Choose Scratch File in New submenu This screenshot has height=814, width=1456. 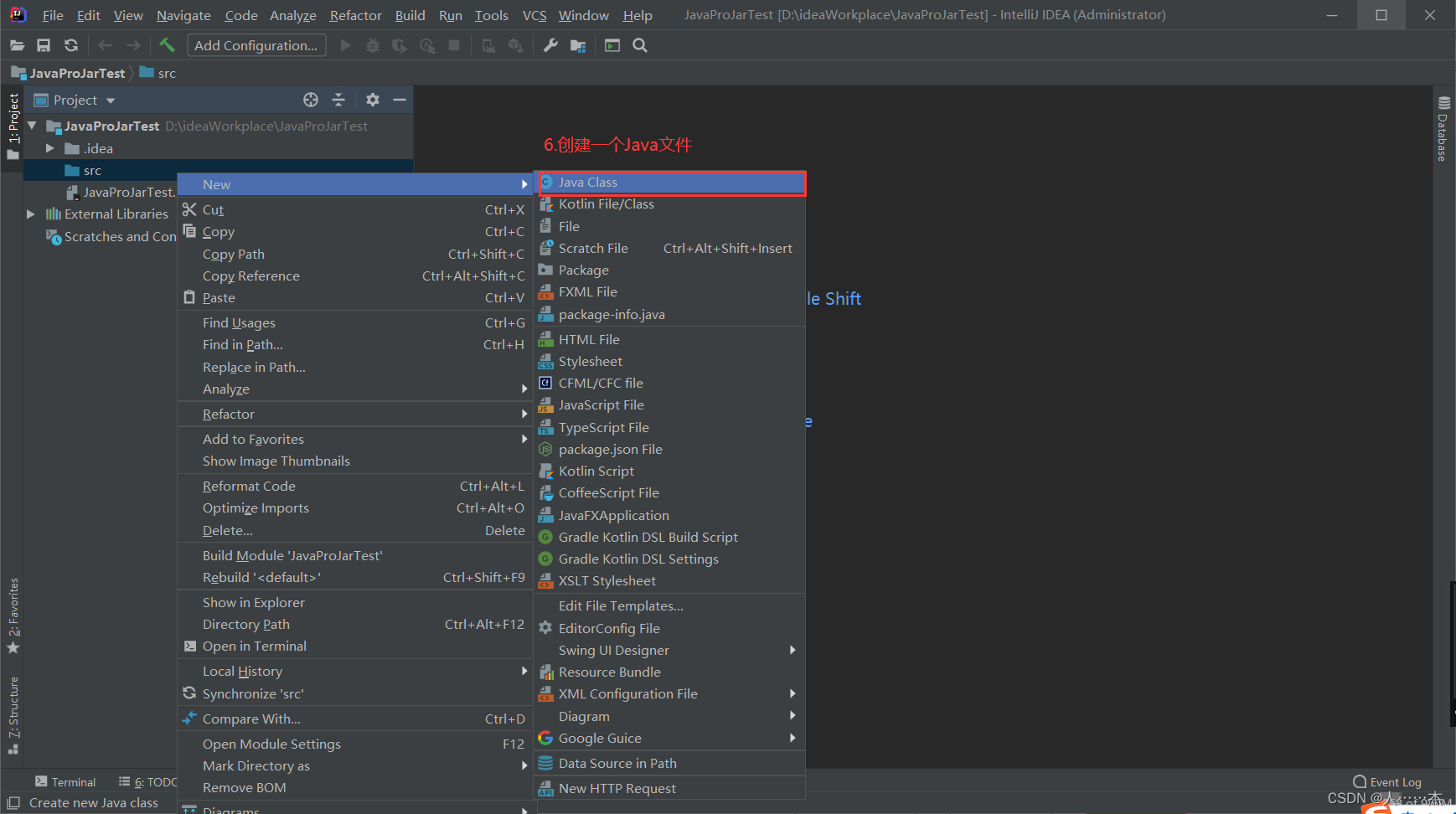pos(670,249)
